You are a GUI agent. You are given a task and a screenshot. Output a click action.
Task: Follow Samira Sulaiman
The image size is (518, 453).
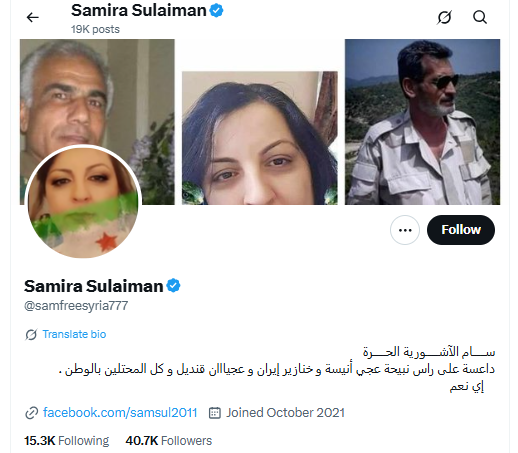(461, 230)
